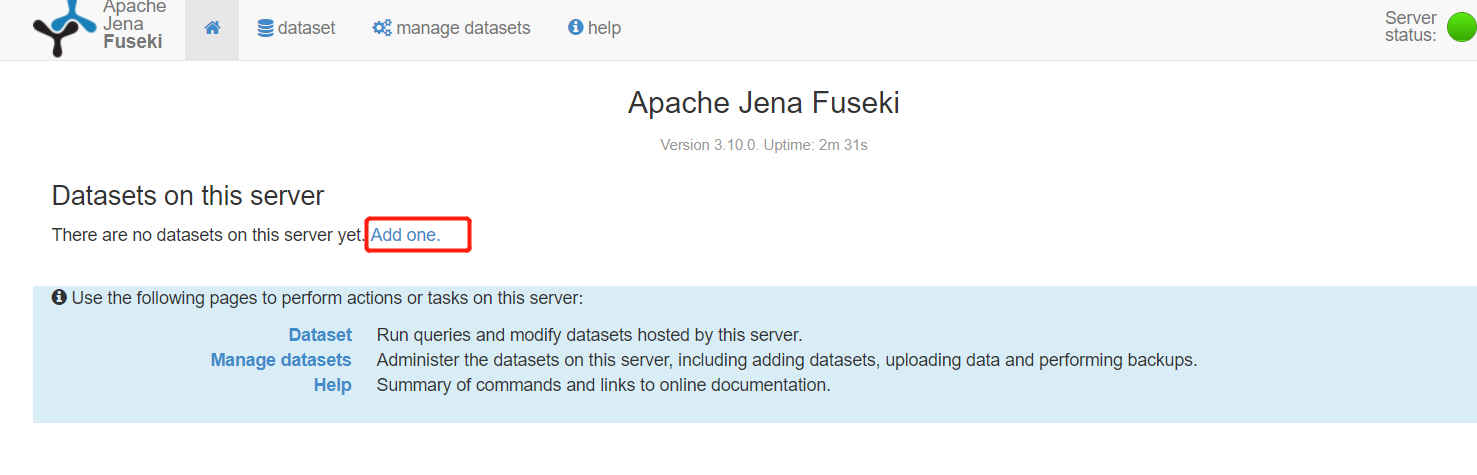Click the Apache Jena Fuseki logo icon

64,27
